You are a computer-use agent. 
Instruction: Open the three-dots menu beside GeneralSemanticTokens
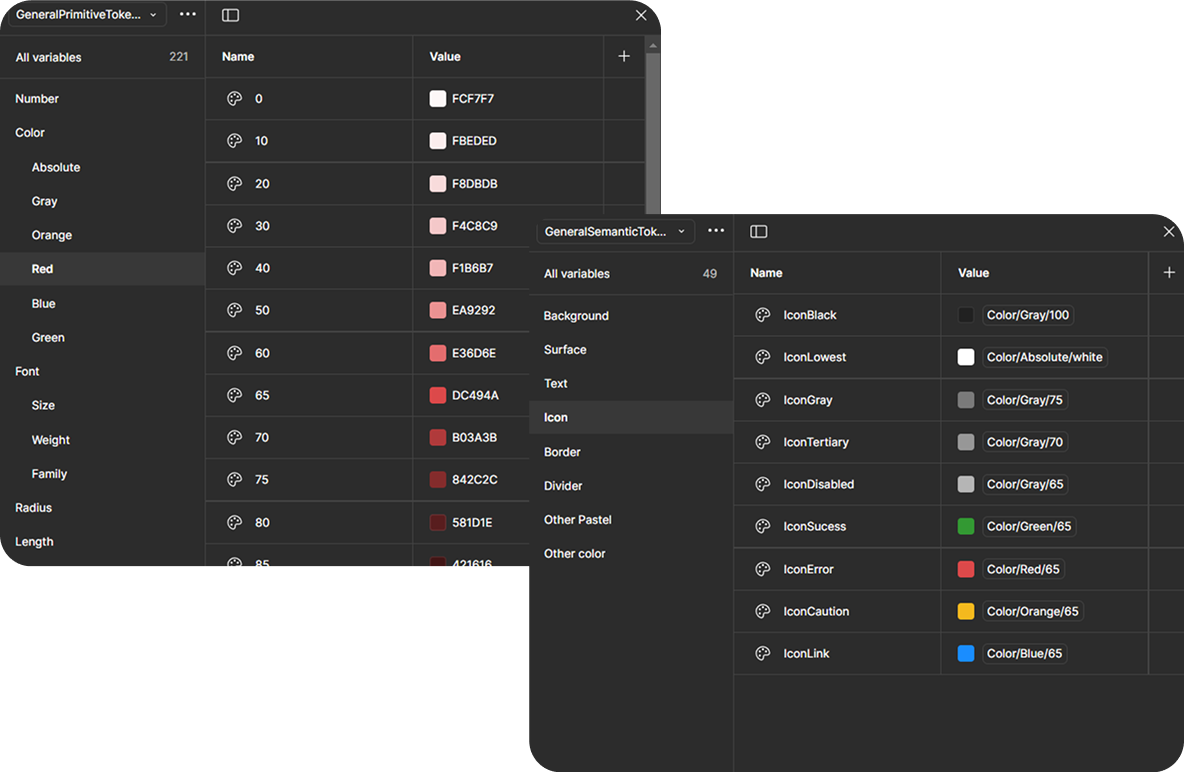[x=716, y=231]
